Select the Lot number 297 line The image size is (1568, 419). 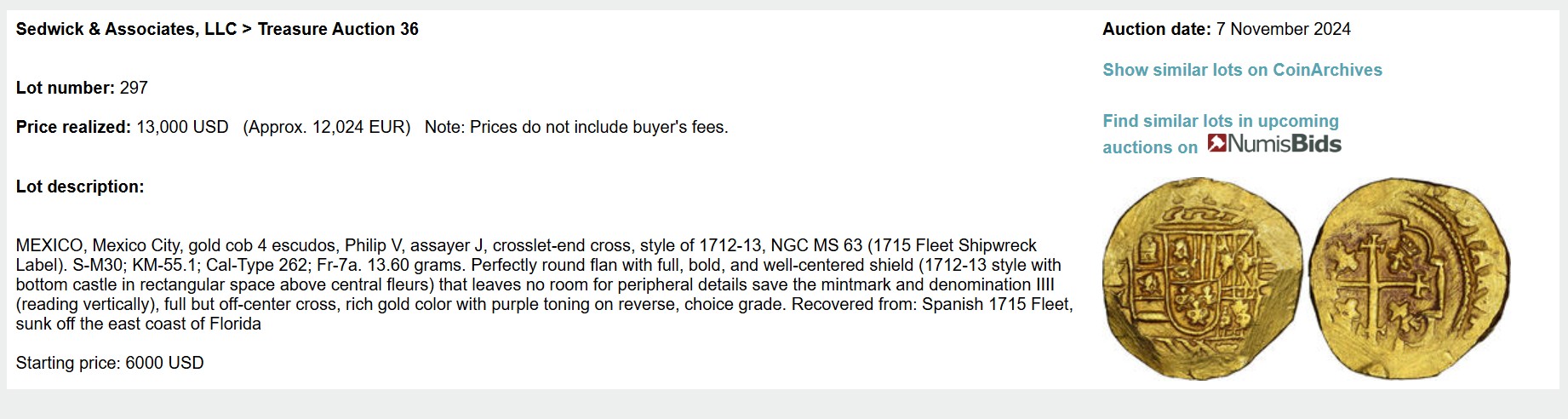[82, 88]
